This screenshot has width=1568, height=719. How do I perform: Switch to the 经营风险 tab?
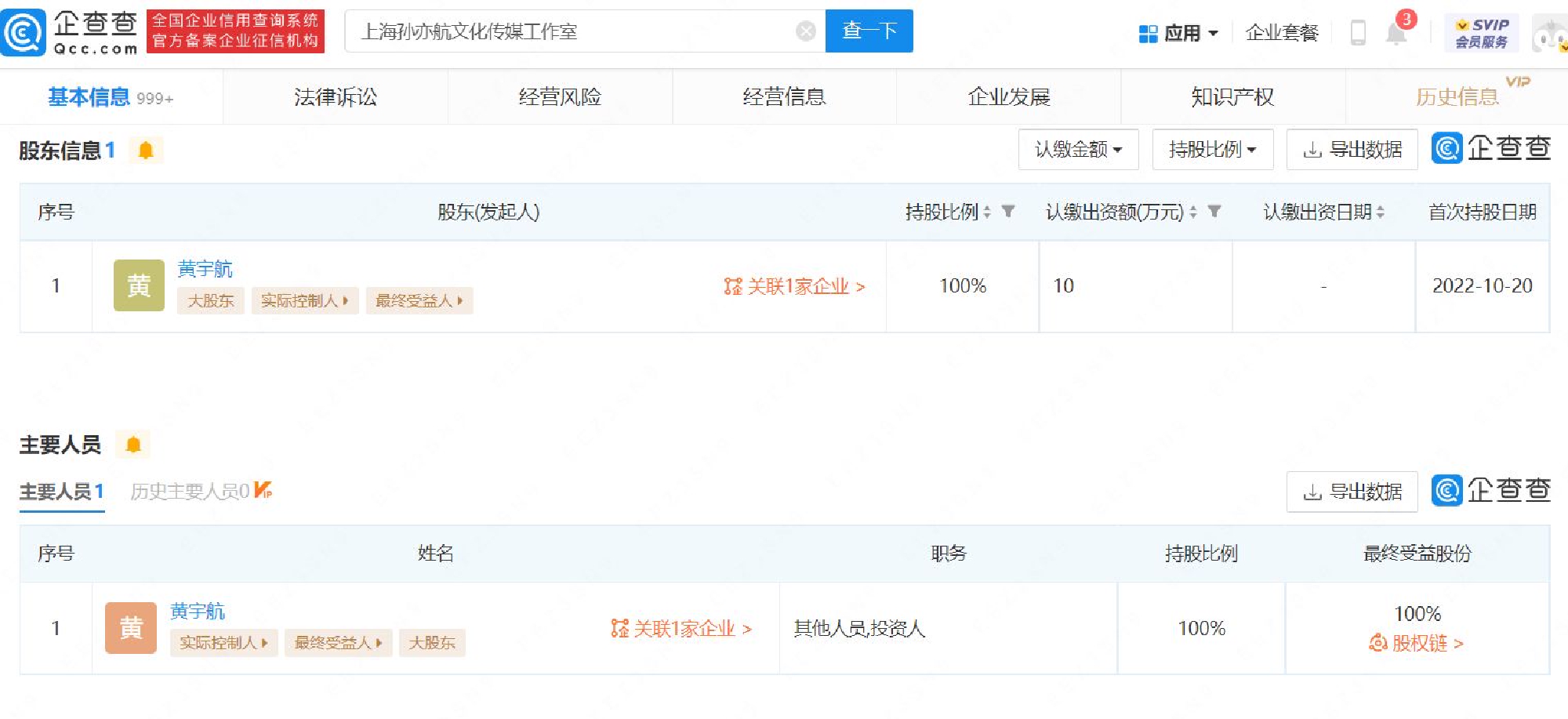(560, 96)
